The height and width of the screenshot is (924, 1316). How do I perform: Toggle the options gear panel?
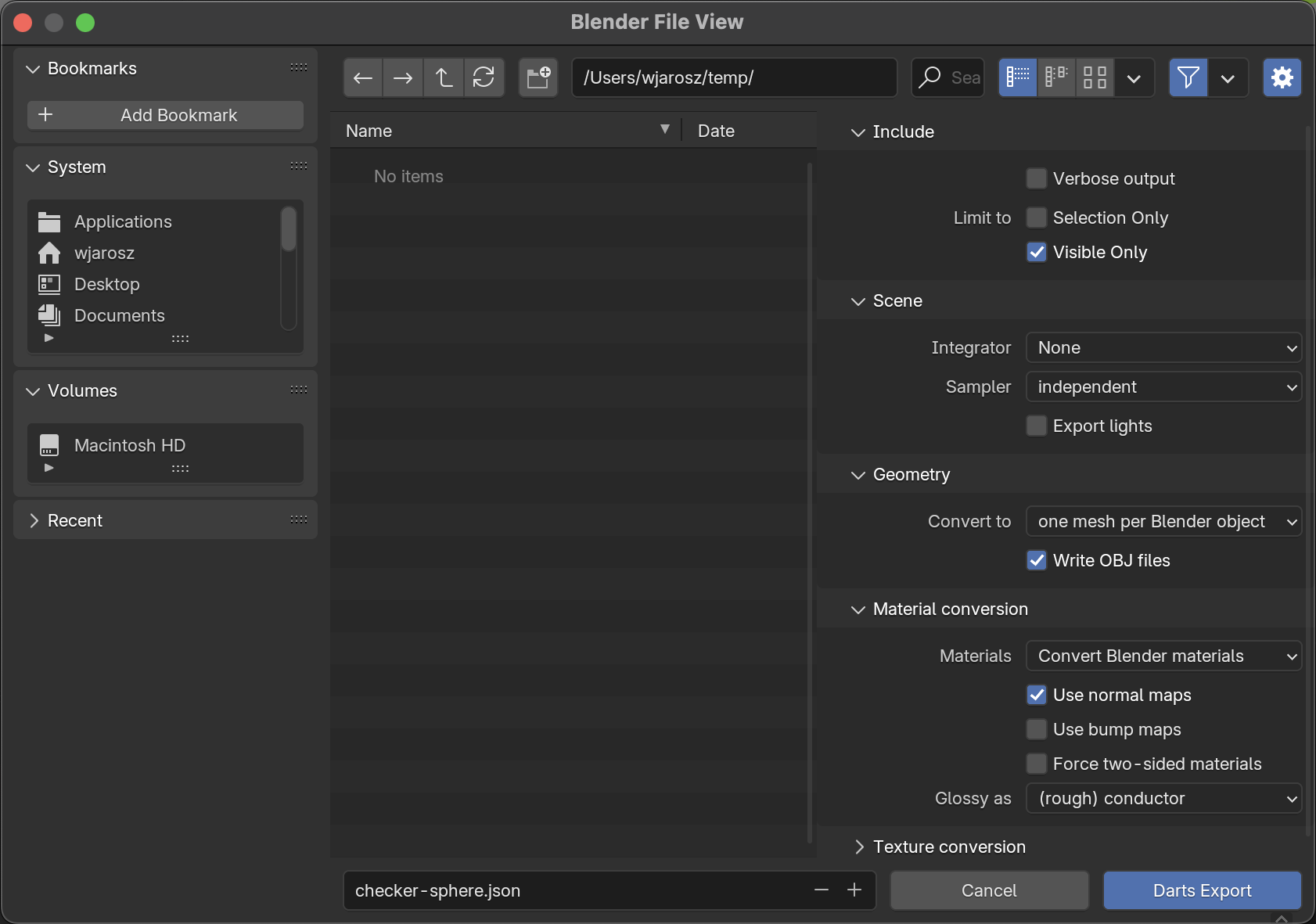pos(1282,77)
